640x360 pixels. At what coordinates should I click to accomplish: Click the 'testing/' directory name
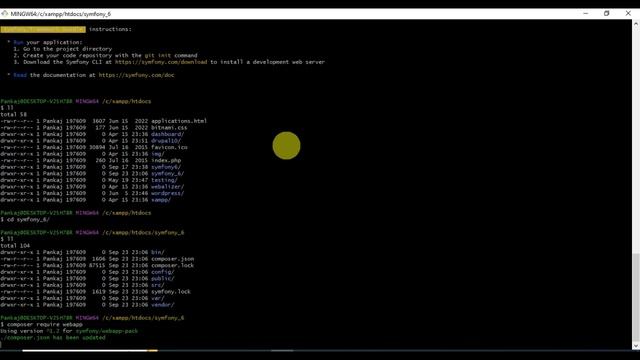pyautogui.click(x=164, y=180)
